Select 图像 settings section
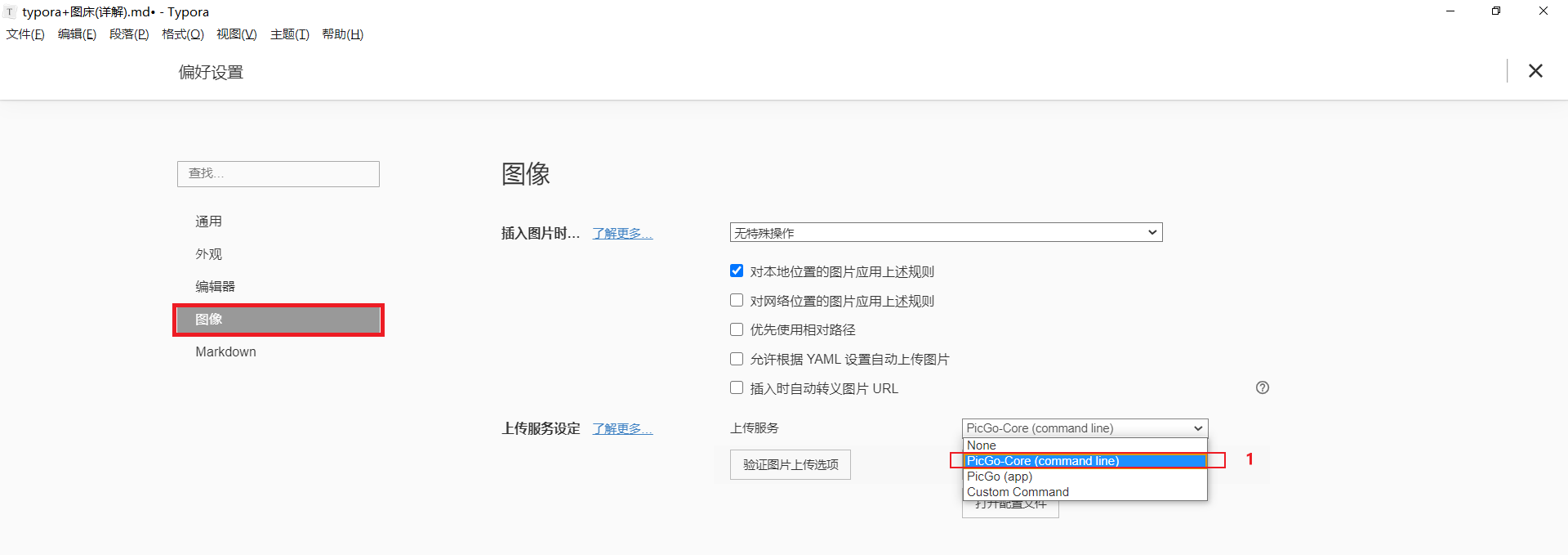The width and height of the screenshot is (1568, 555). (278, 320)
